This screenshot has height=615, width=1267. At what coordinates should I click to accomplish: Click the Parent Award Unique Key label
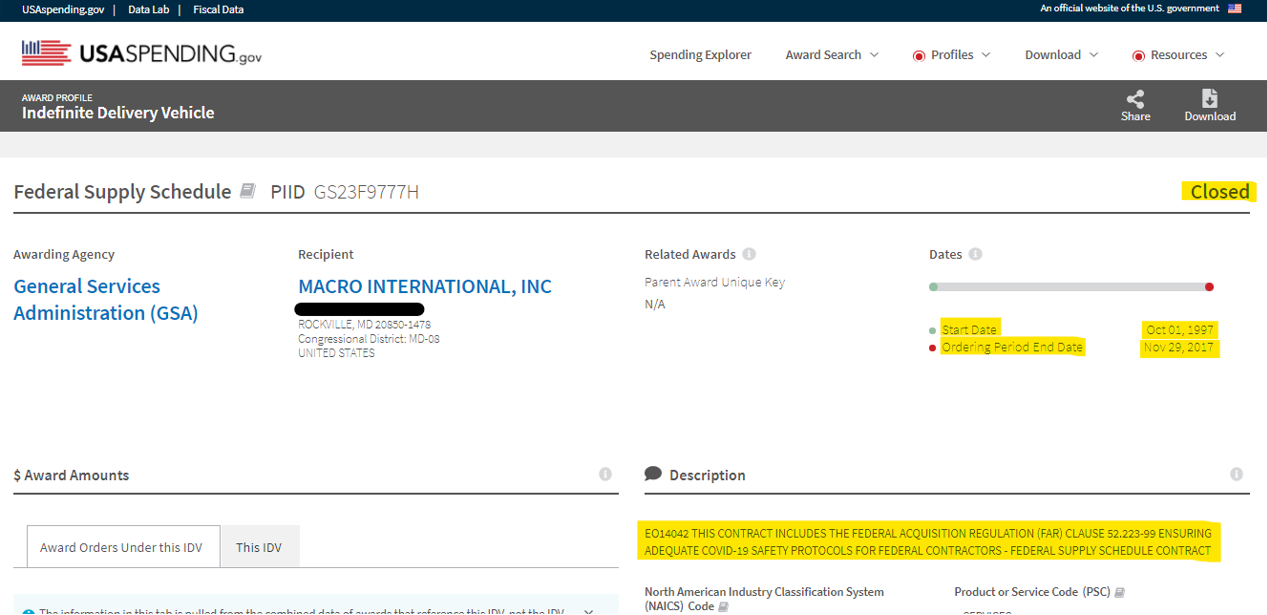715,282
